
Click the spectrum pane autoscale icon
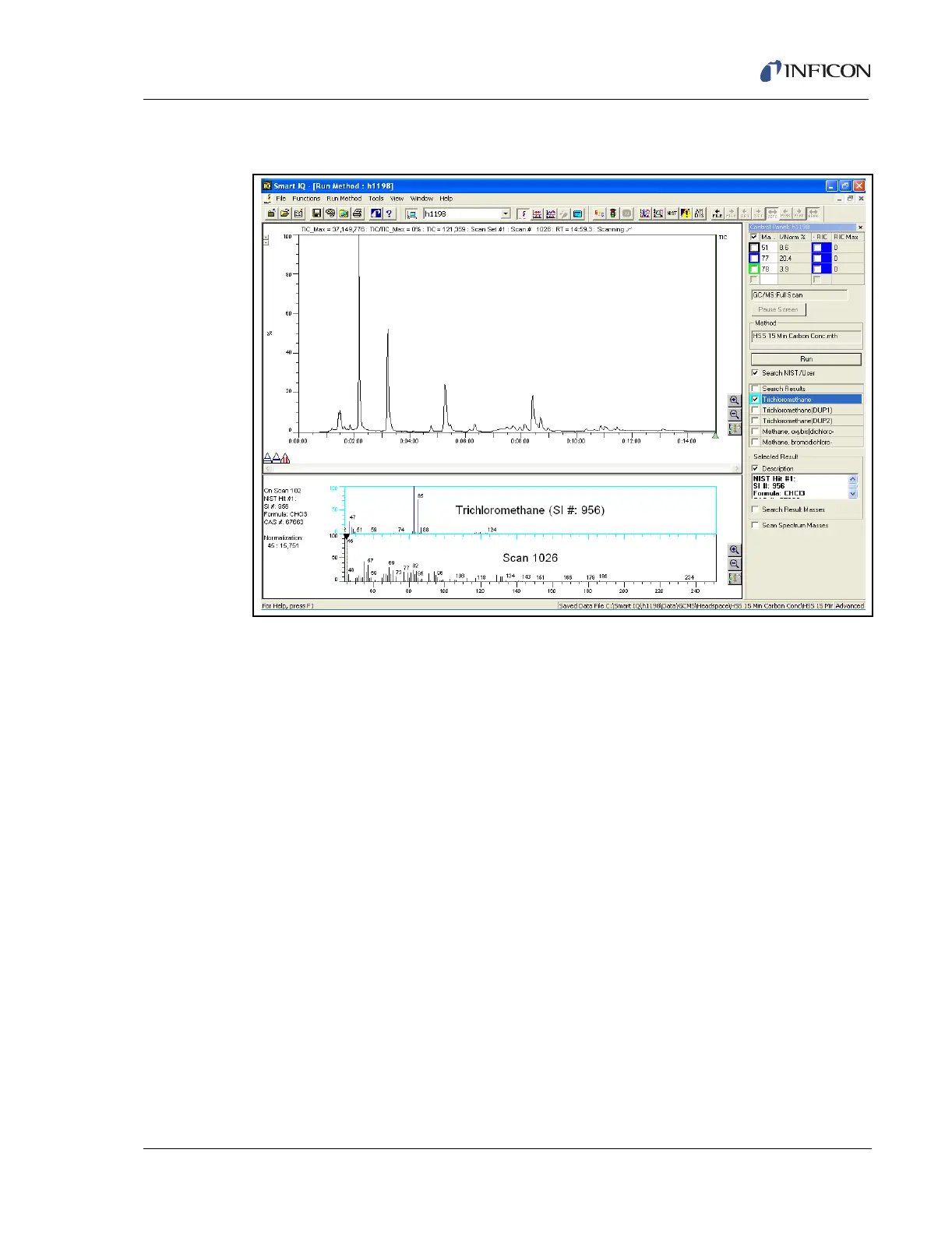pyautogui.click(x=734, y=578)
